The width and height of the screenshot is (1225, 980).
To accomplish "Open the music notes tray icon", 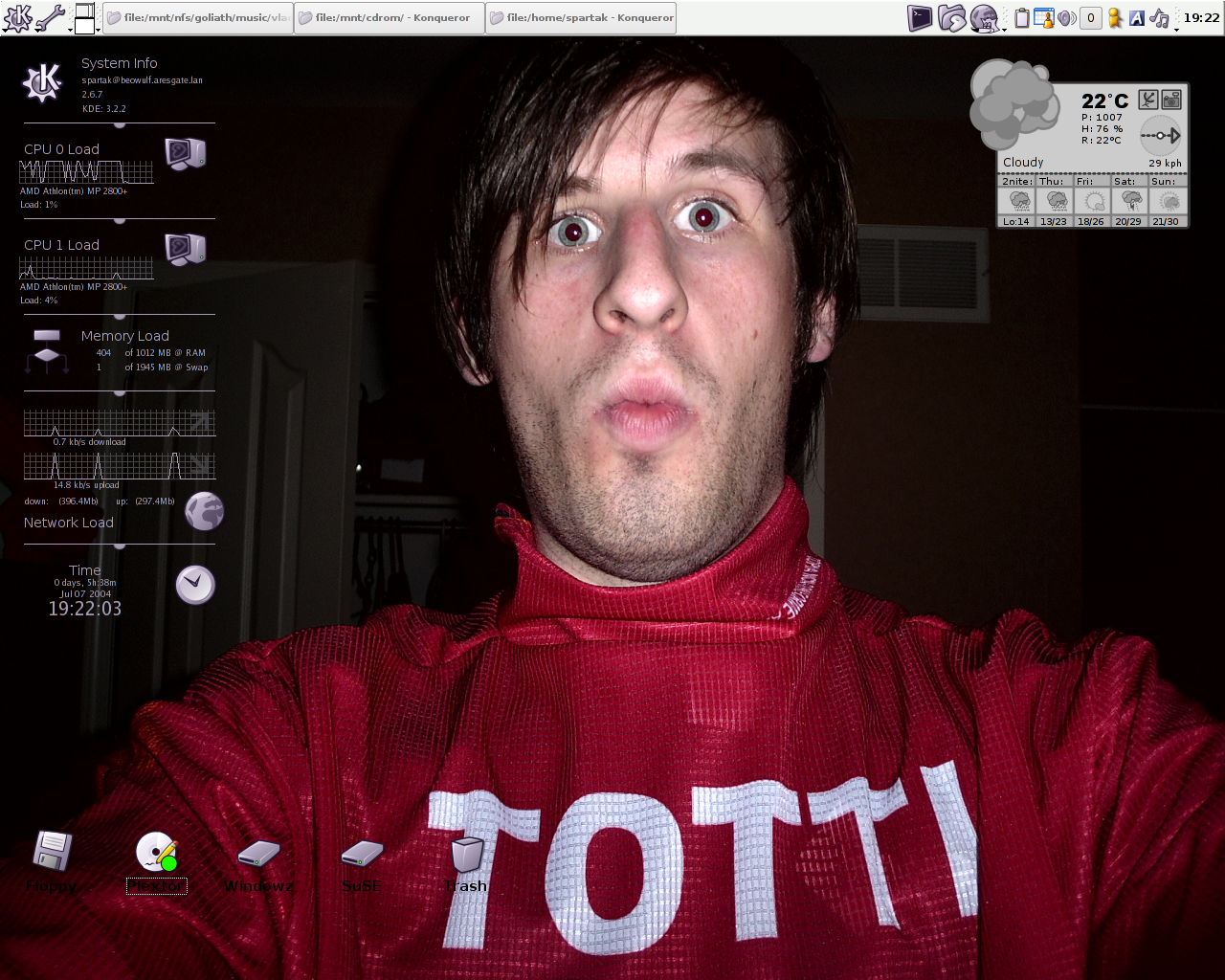I will pyautogui.click(x=1160, y=17).
